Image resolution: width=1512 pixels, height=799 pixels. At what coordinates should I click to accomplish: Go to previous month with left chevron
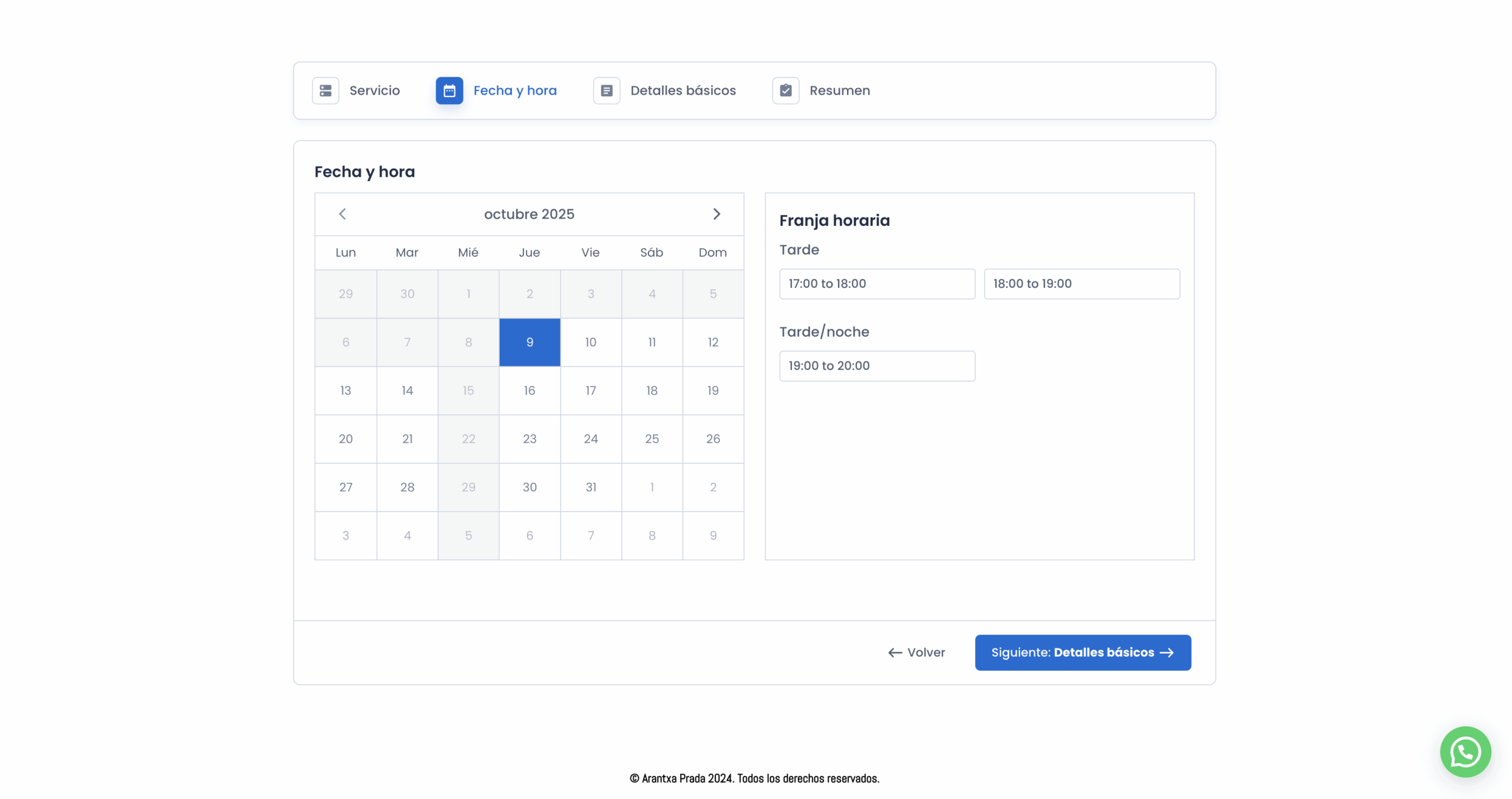coord(343,214)
